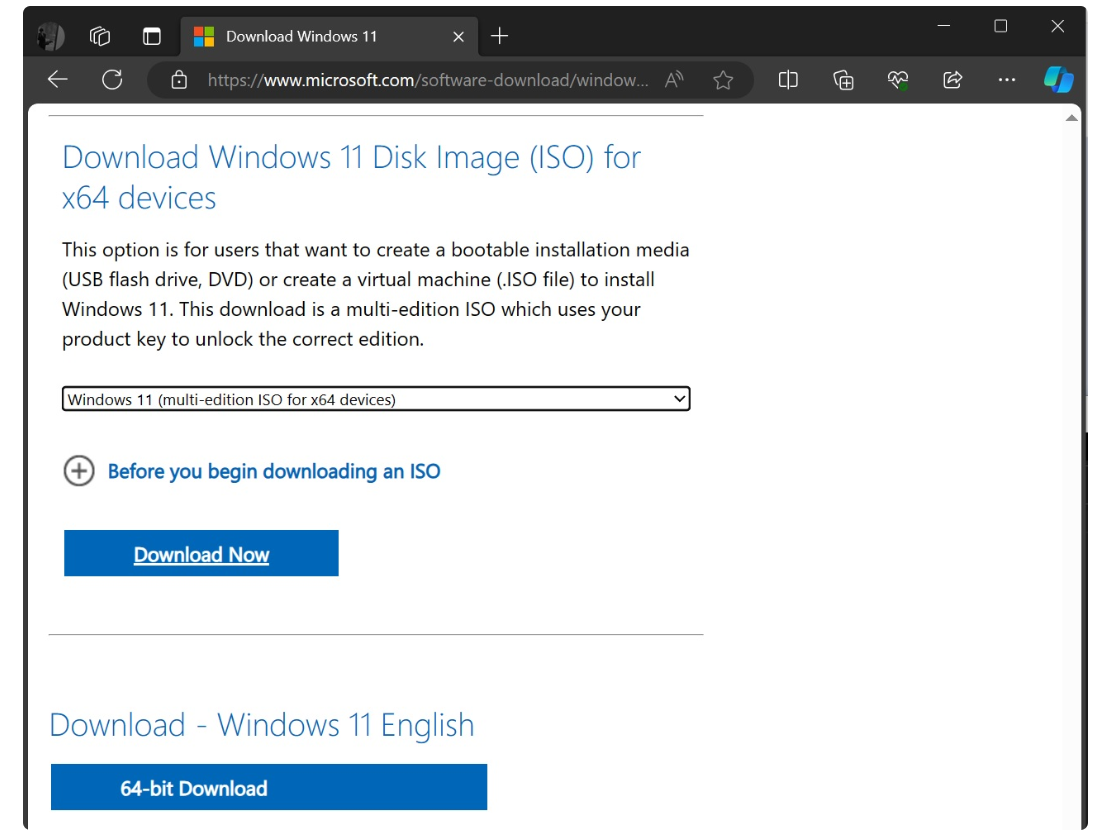Open Copilot sidebar
Screen dimensions: 1106x831
[1059, 80]
